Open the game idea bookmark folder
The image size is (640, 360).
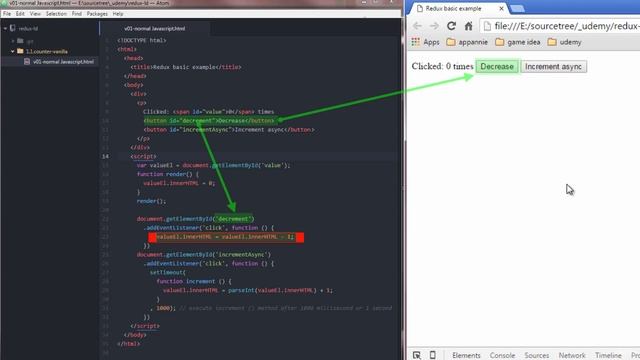tap(518, 42)
